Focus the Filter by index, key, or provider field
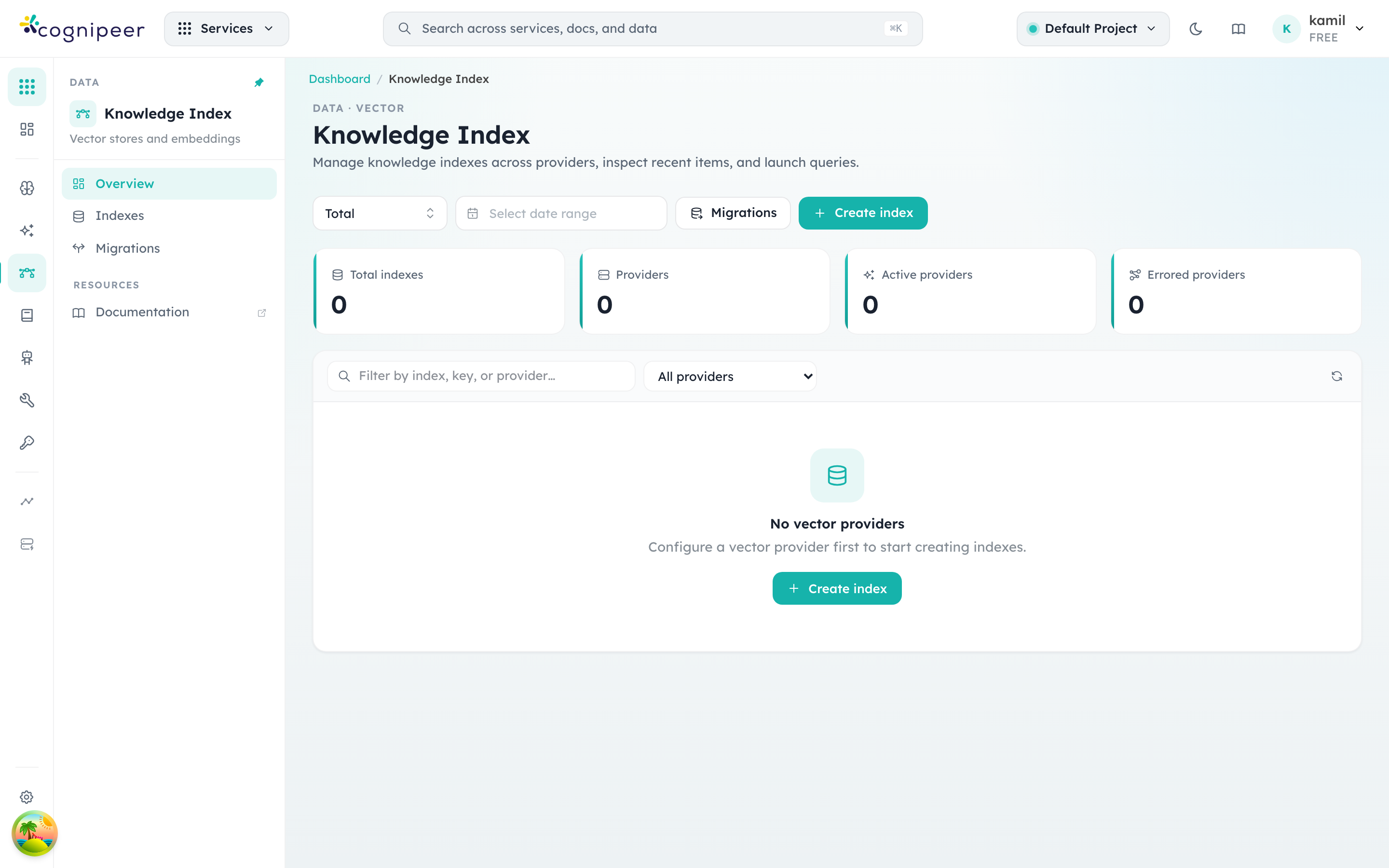 [x=481, y=376]
